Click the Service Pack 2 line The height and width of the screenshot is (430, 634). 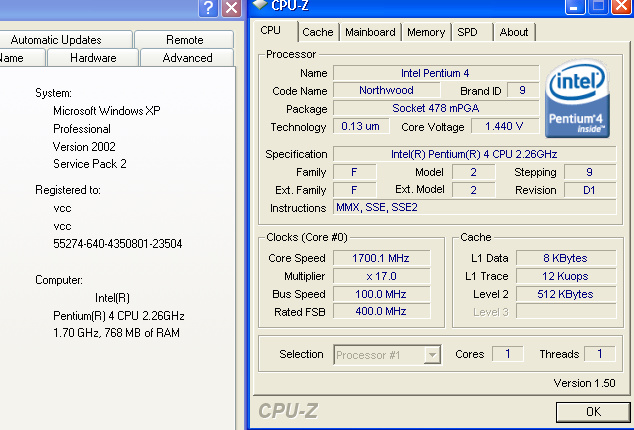click(x=90, y=164)
